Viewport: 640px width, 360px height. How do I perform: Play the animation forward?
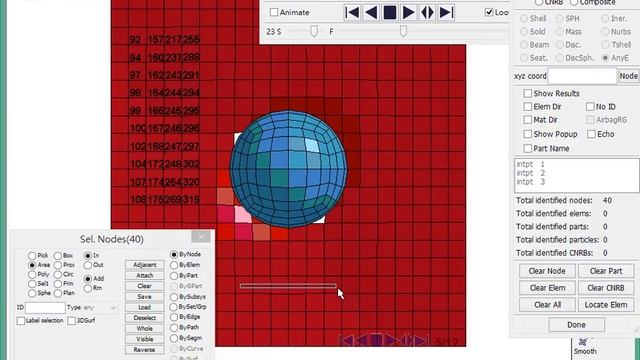pyautogui.click(x=409, y=13)
